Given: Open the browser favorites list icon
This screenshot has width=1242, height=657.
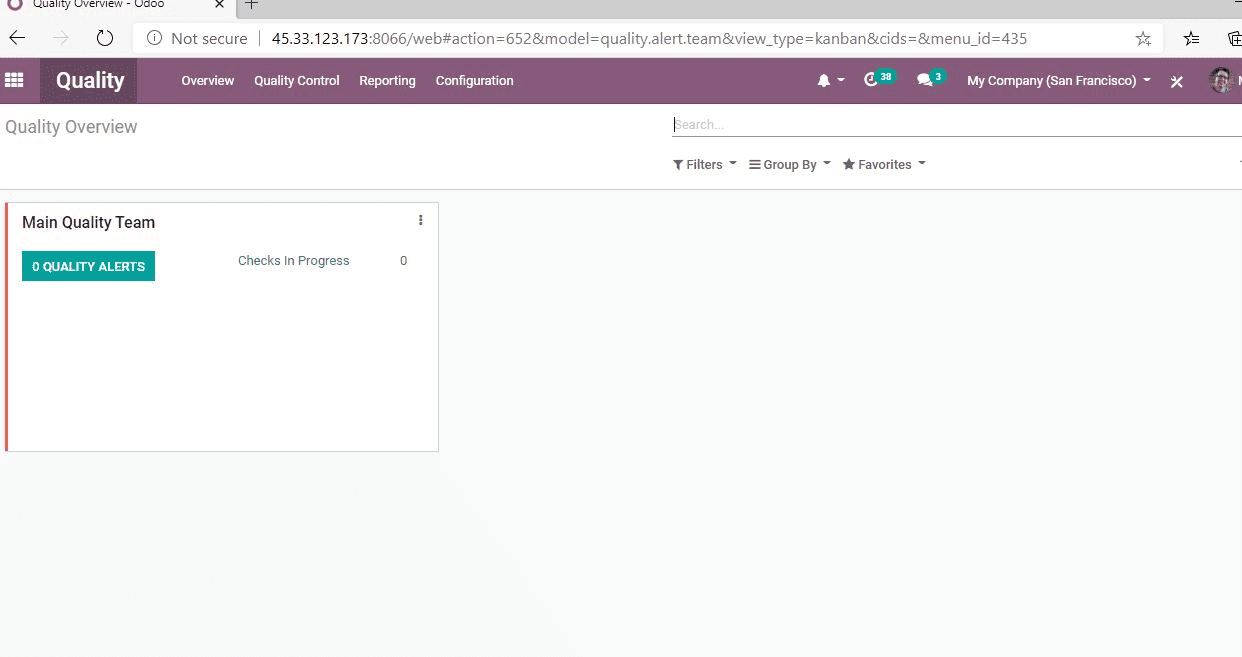Looking at the screenshot, I should (1191, 39).
